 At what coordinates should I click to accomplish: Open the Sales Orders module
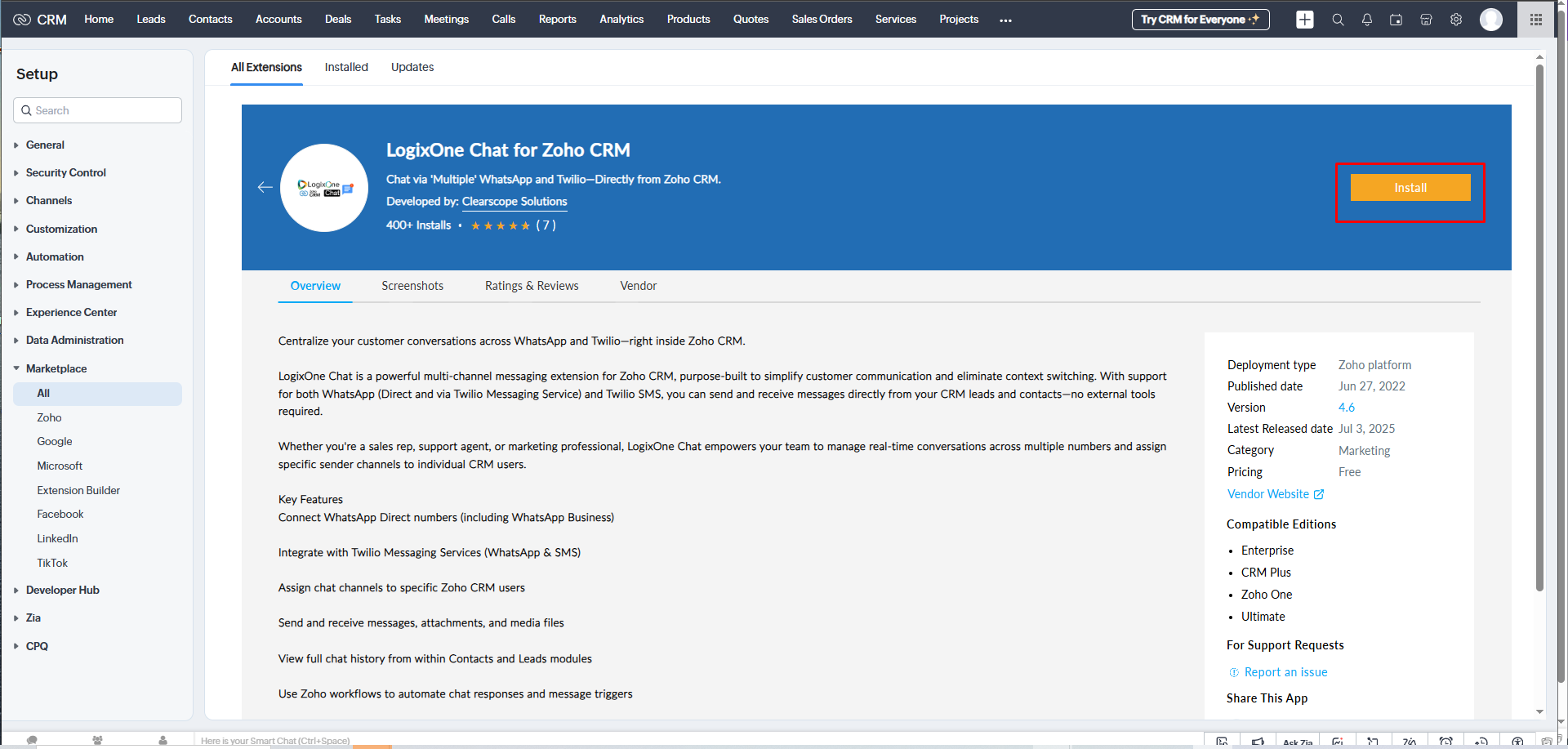pos(822,19)
